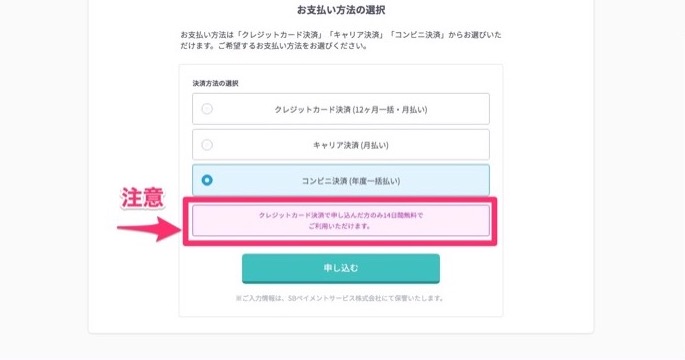The image size is (685, 360).
Task: Select the クレジットカード決済 radio button
Action: [x=207, y=109]
